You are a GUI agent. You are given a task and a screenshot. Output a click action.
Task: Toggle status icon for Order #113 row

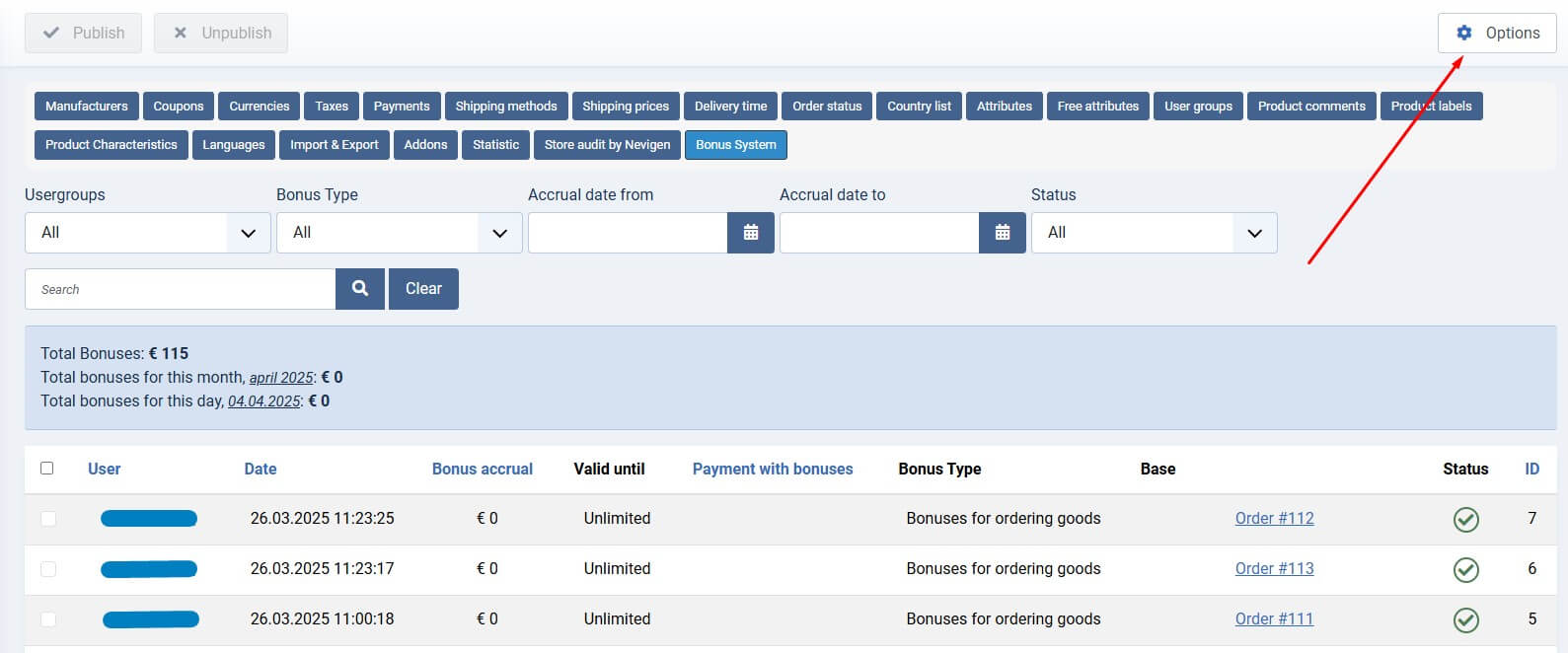(x=1466, y=569)
